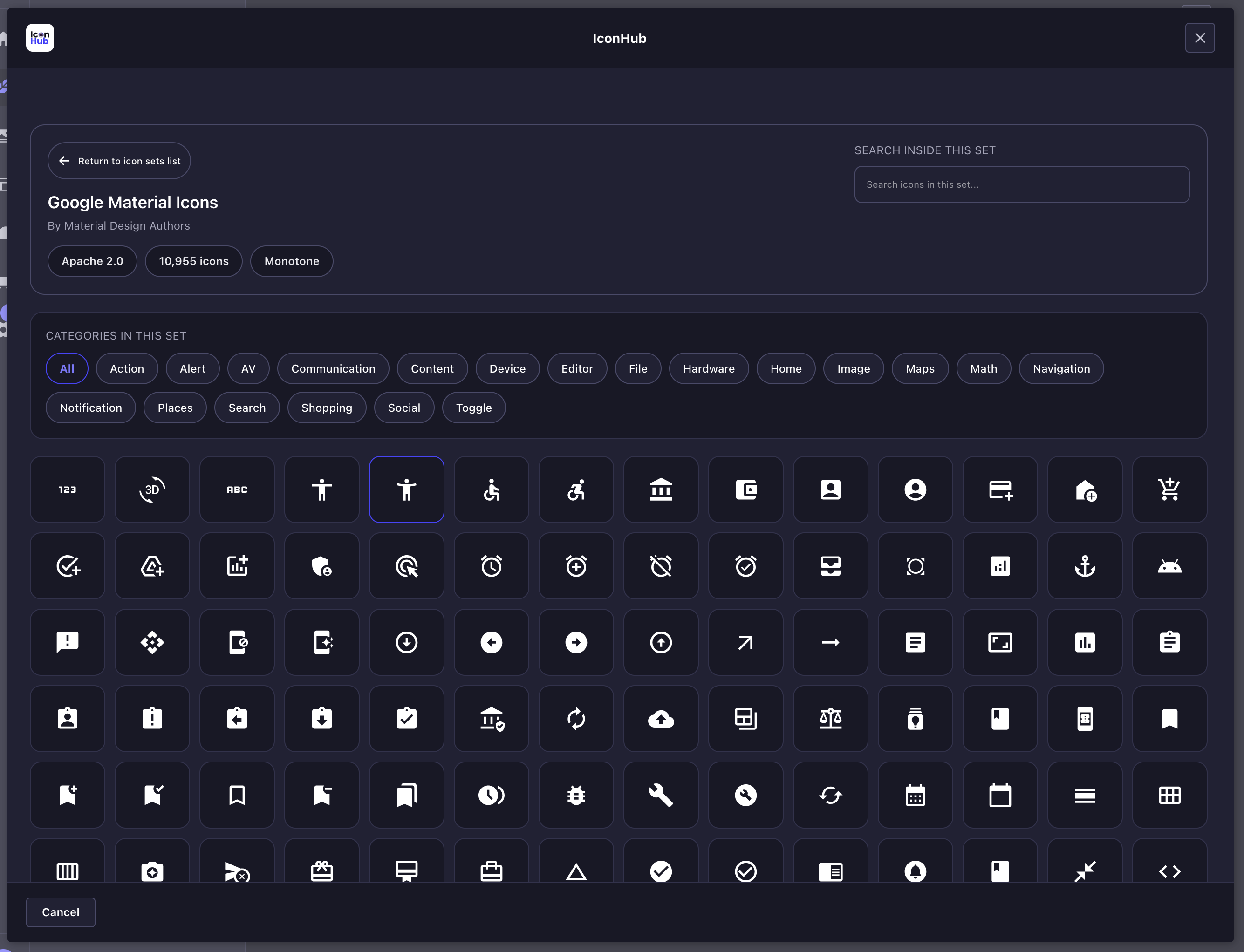Viewport: 1244px width, 952px height.
Task: Choose the add home icon
Action: [x=1085, y=490]
